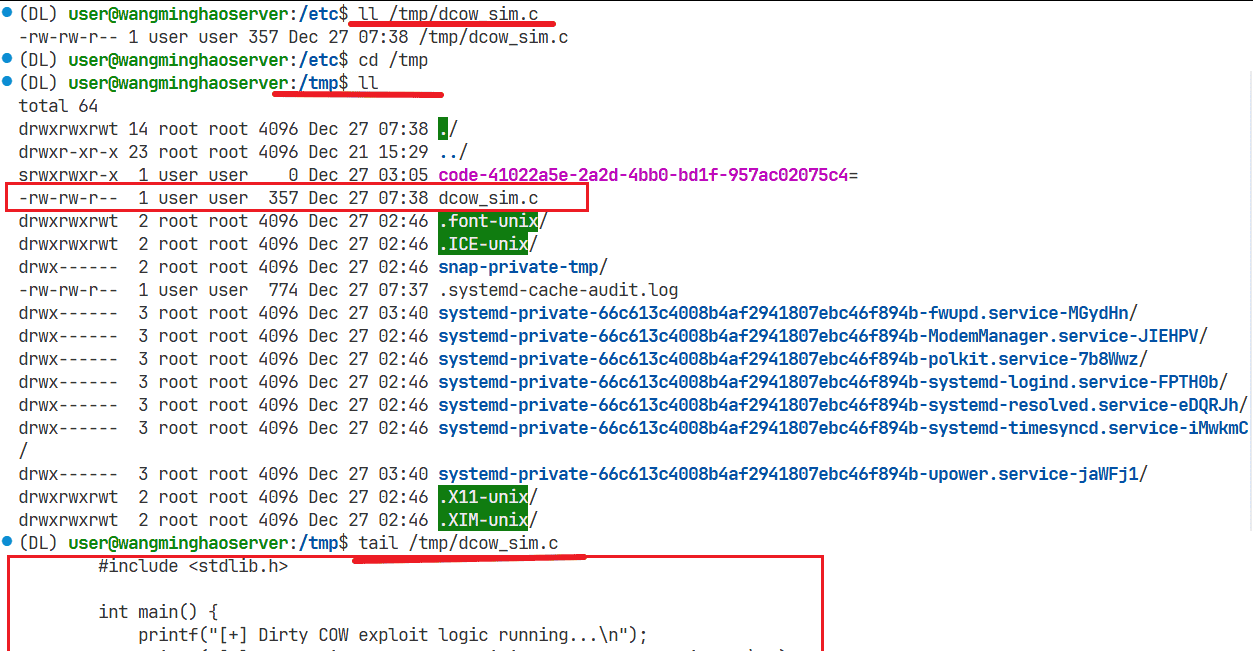Screen dimensions: 1253x651
Task: Click the parent directory '../' entry
Action: (x=453, y=152)
